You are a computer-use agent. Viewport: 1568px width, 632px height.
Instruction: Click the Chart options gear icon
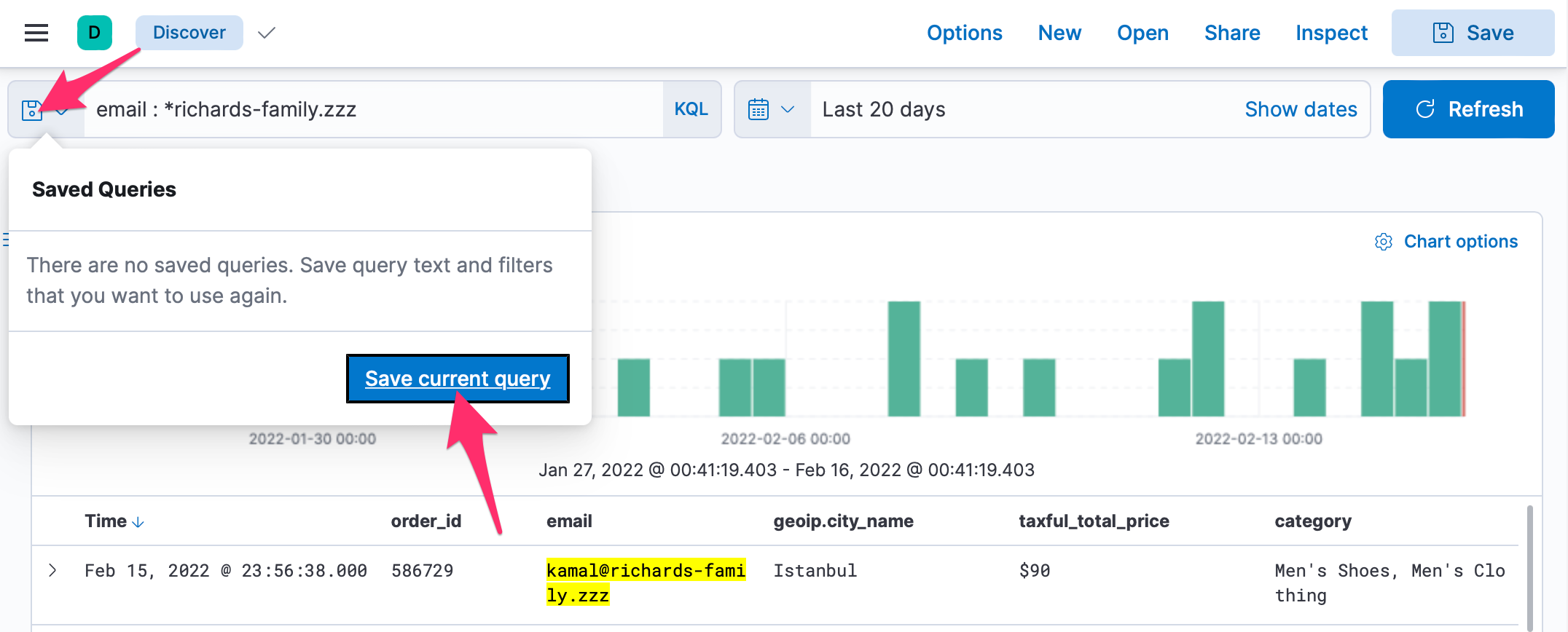point(1383,242)
